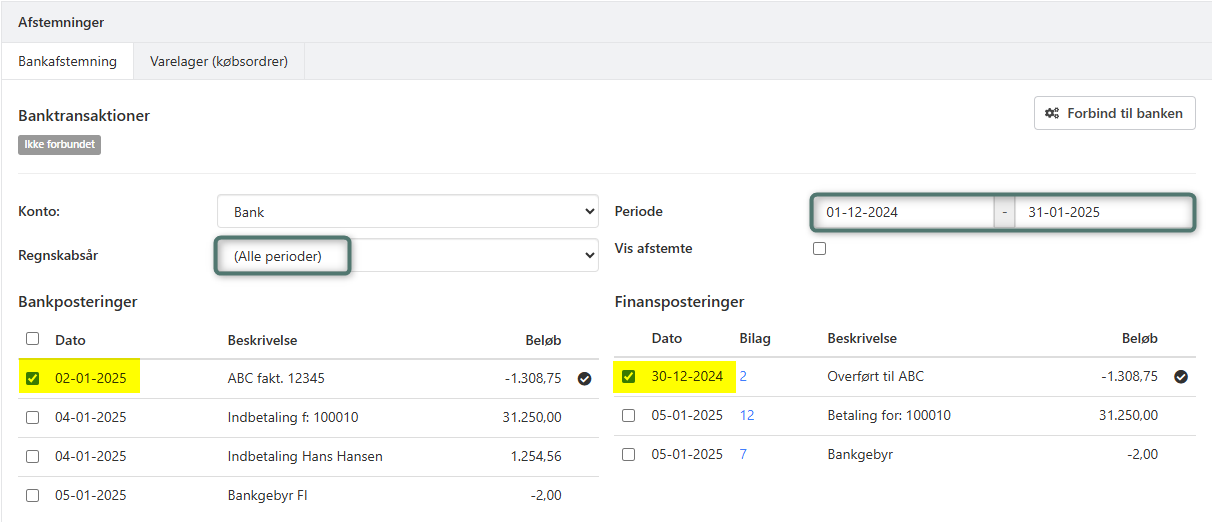
Task: Select all bank postings with header checkbox
Action: click(33, 339)
